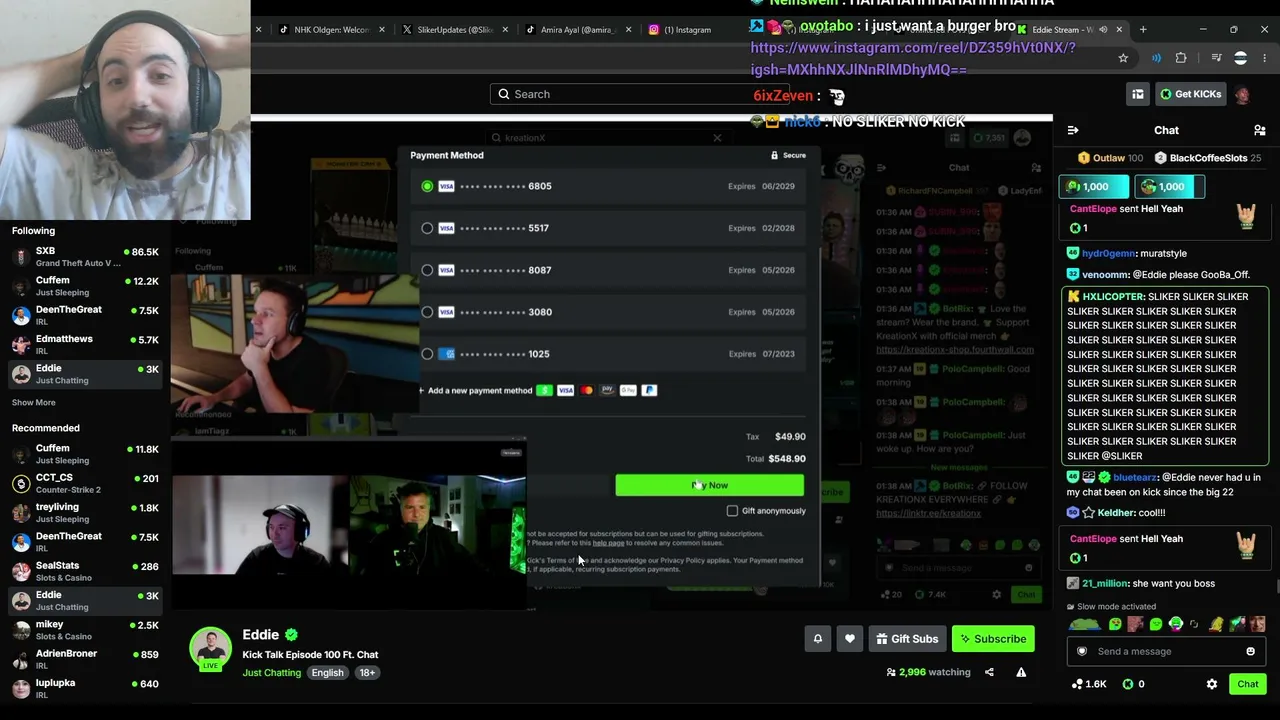Subscribe to Eddie's channel

pyautogui.click(x=993, y=639)
